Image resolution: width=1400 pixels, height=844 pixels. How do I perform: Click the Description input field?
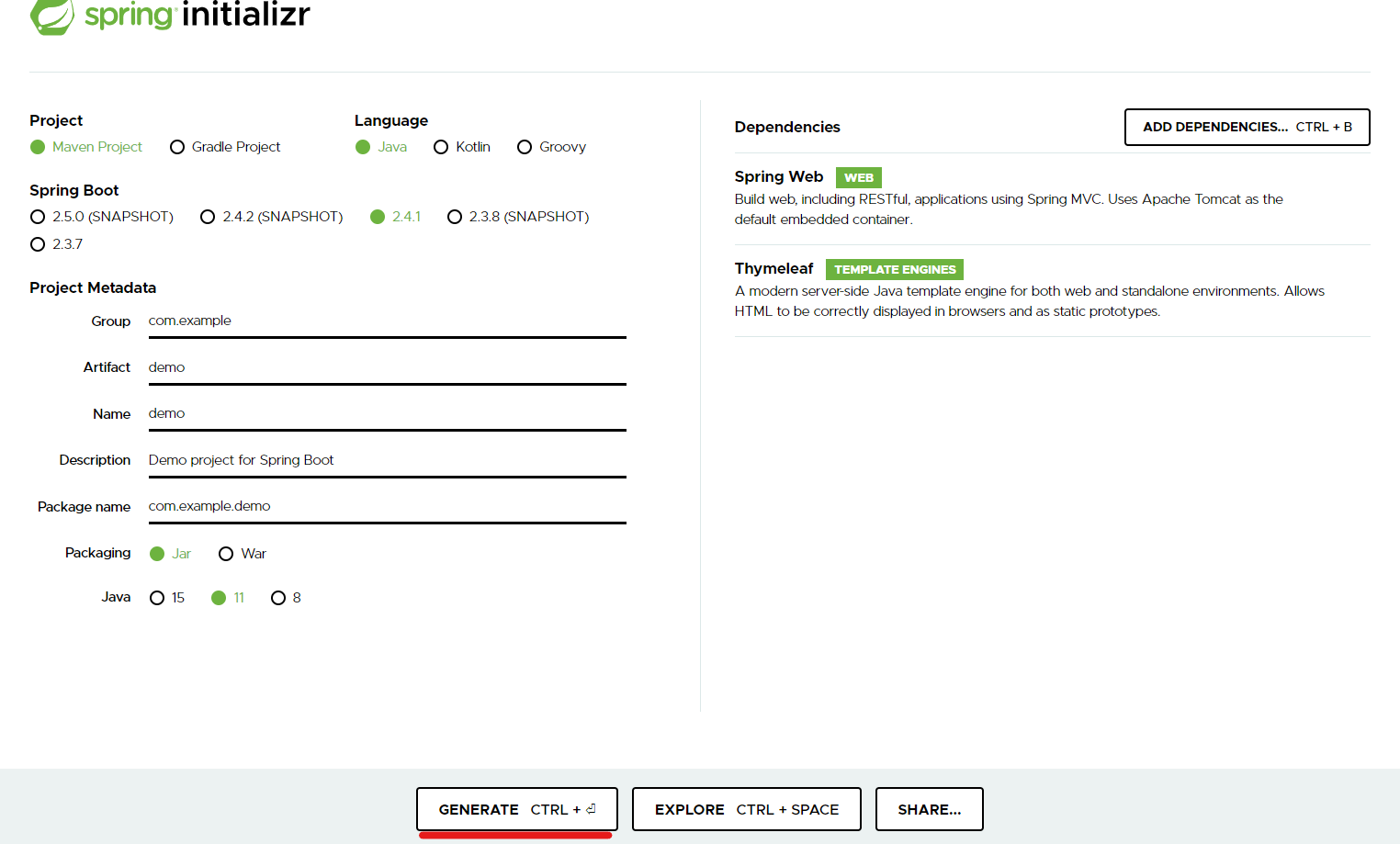click(x=388, y=460)
